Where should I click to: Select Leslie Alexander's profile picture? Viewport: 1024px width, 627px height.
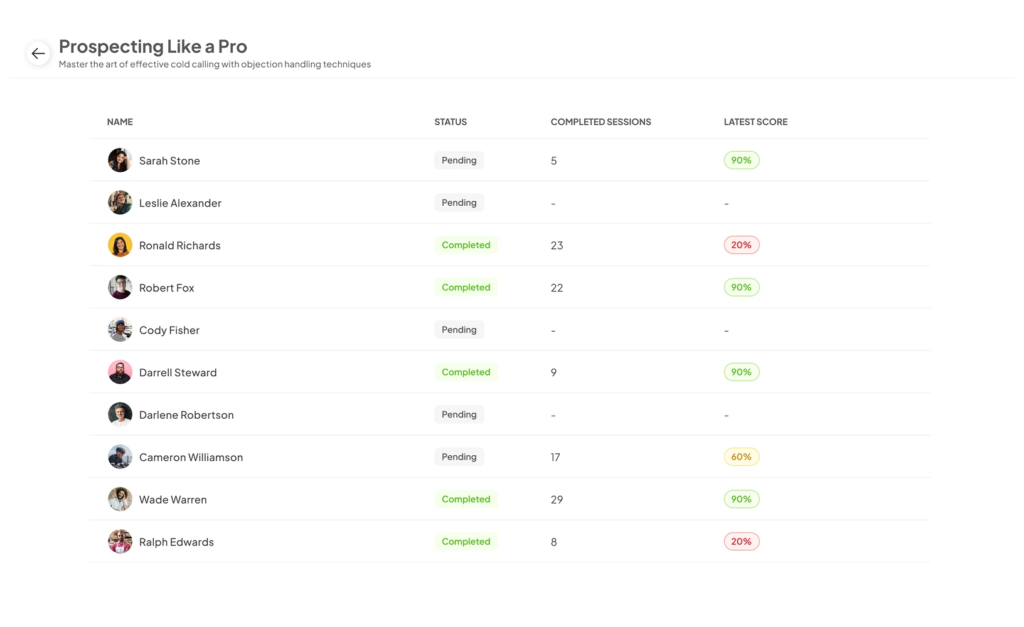[x=120, y=202]
